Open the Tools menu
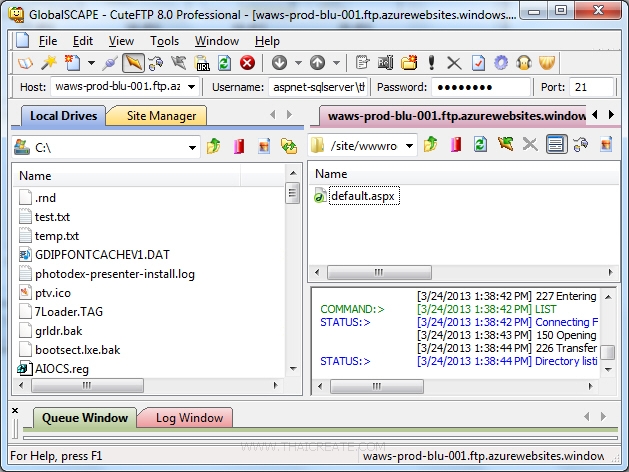This screenshot has height=472, width=629. click(164, 41)
